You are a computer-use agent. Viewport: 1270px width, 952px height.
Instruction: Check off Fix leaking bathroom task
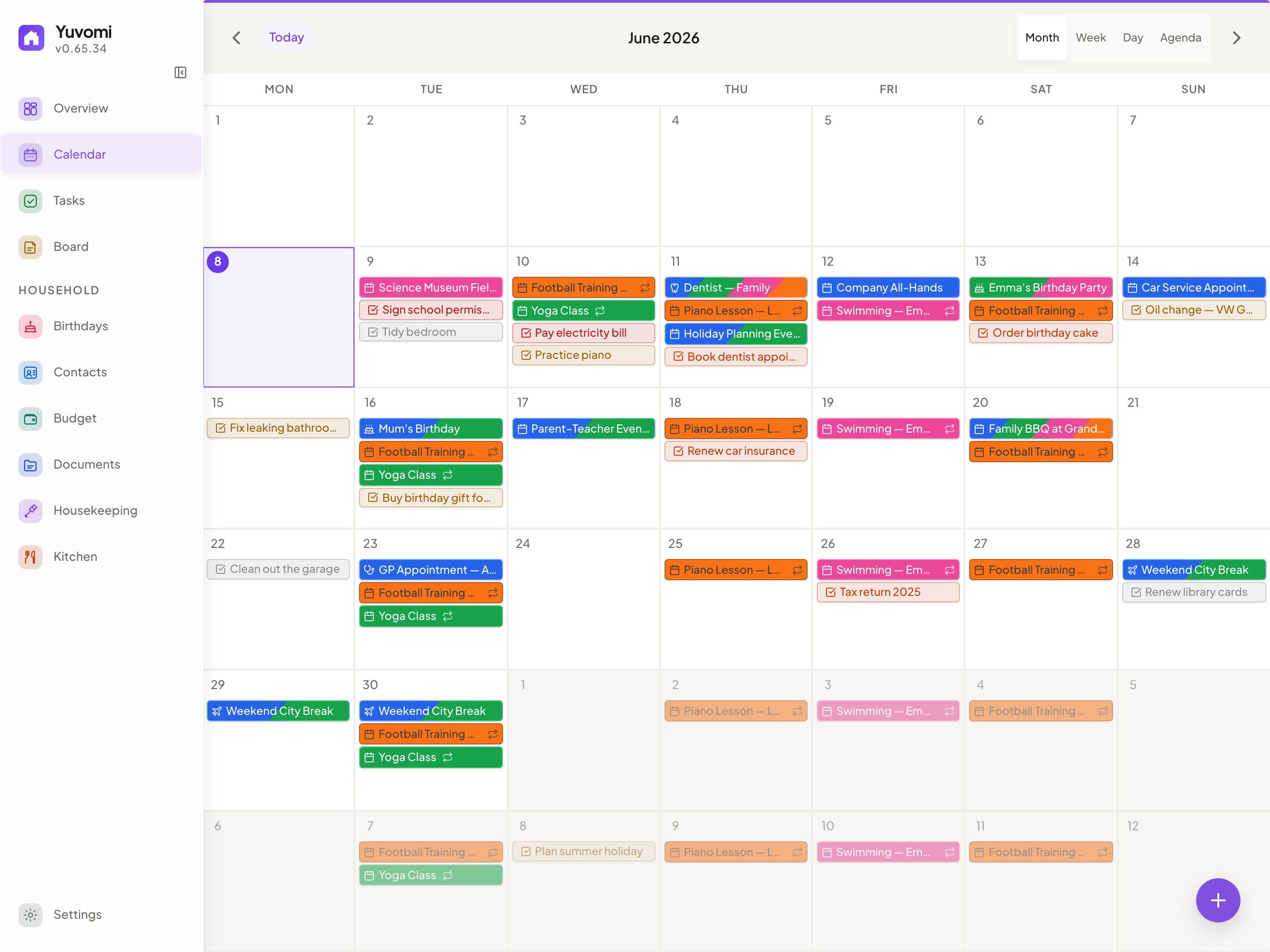[221, 428]
